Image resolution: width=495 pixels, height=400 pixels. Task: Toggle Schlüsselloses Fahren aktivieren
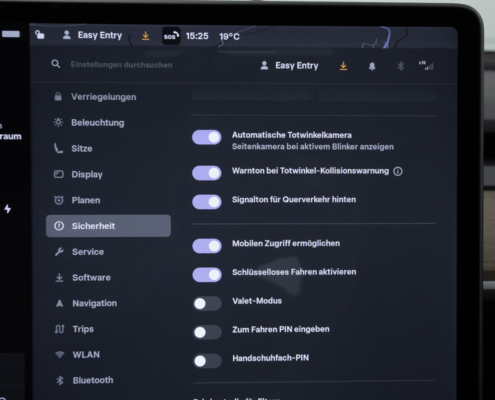(x=207, y=275)
